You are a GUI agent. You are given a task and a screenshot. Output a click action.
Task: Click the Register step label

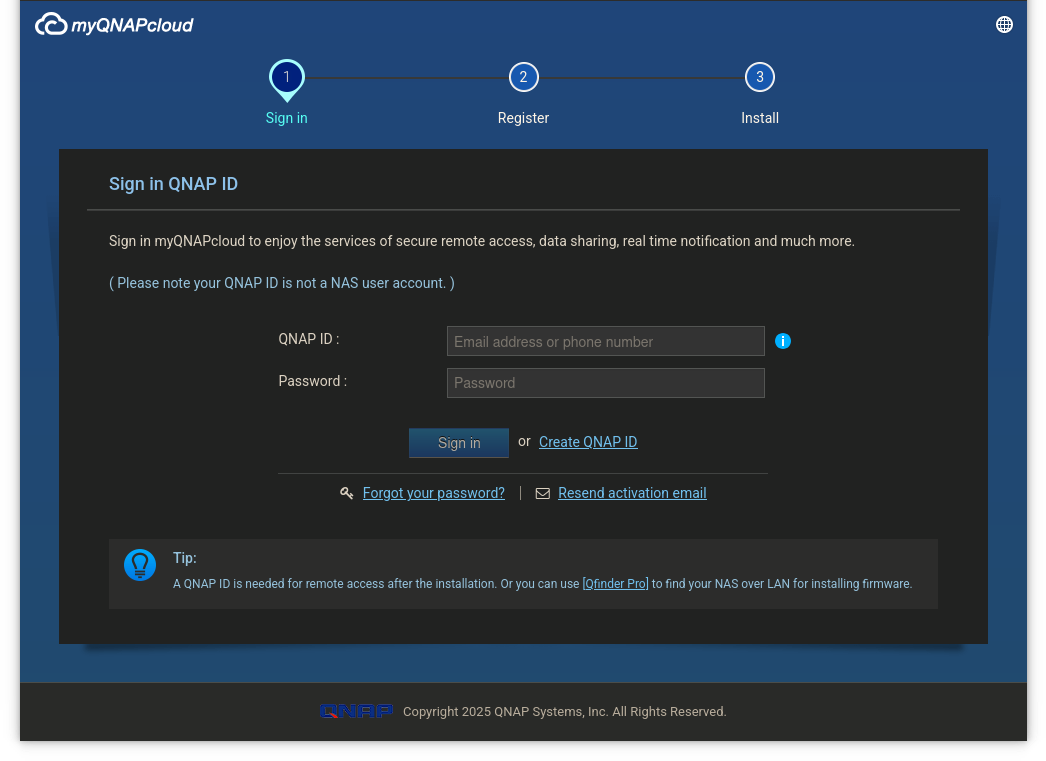point(523,118)
